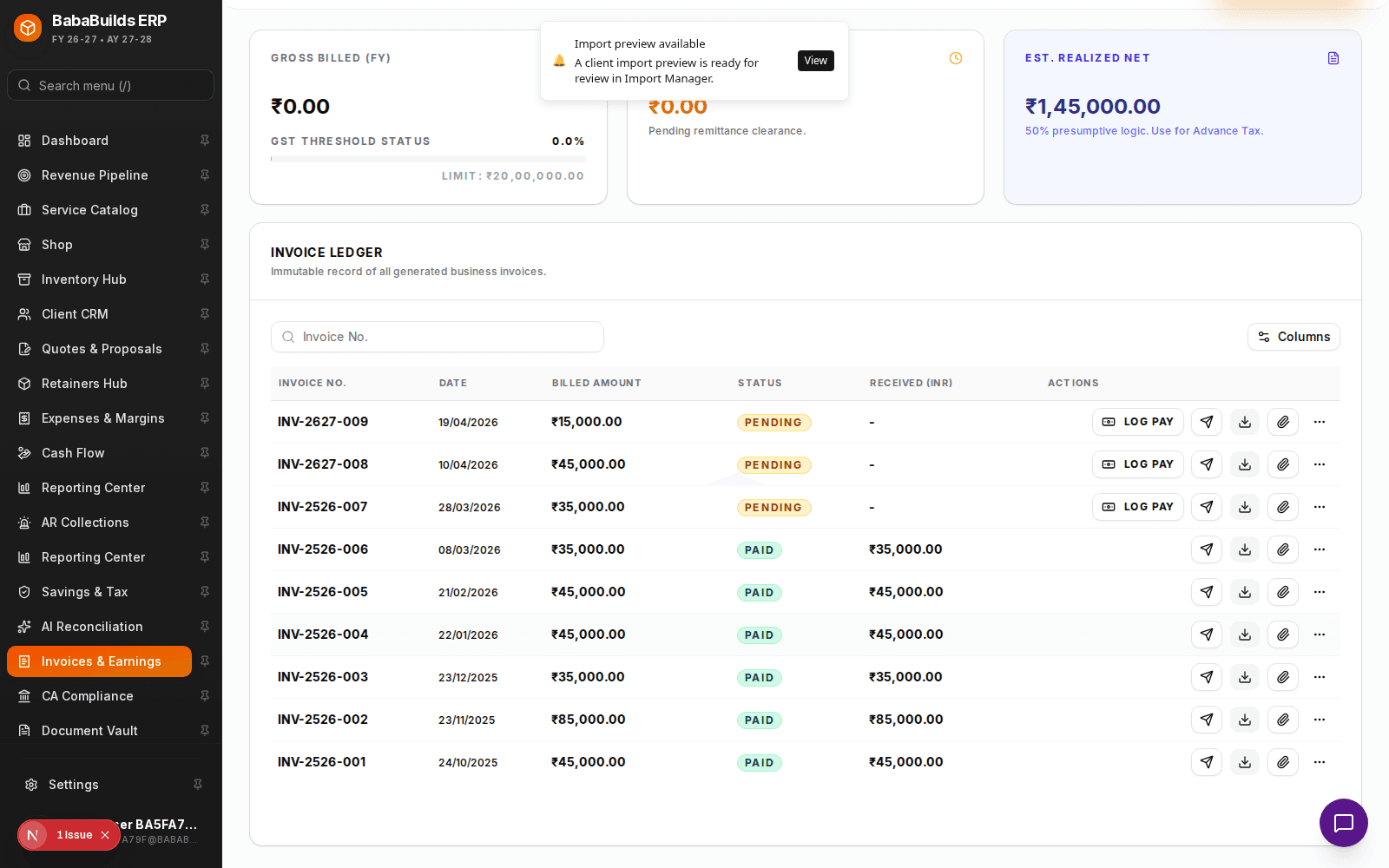
Task: Send invoice INV-2526-007
Action: coord(1207,507)
